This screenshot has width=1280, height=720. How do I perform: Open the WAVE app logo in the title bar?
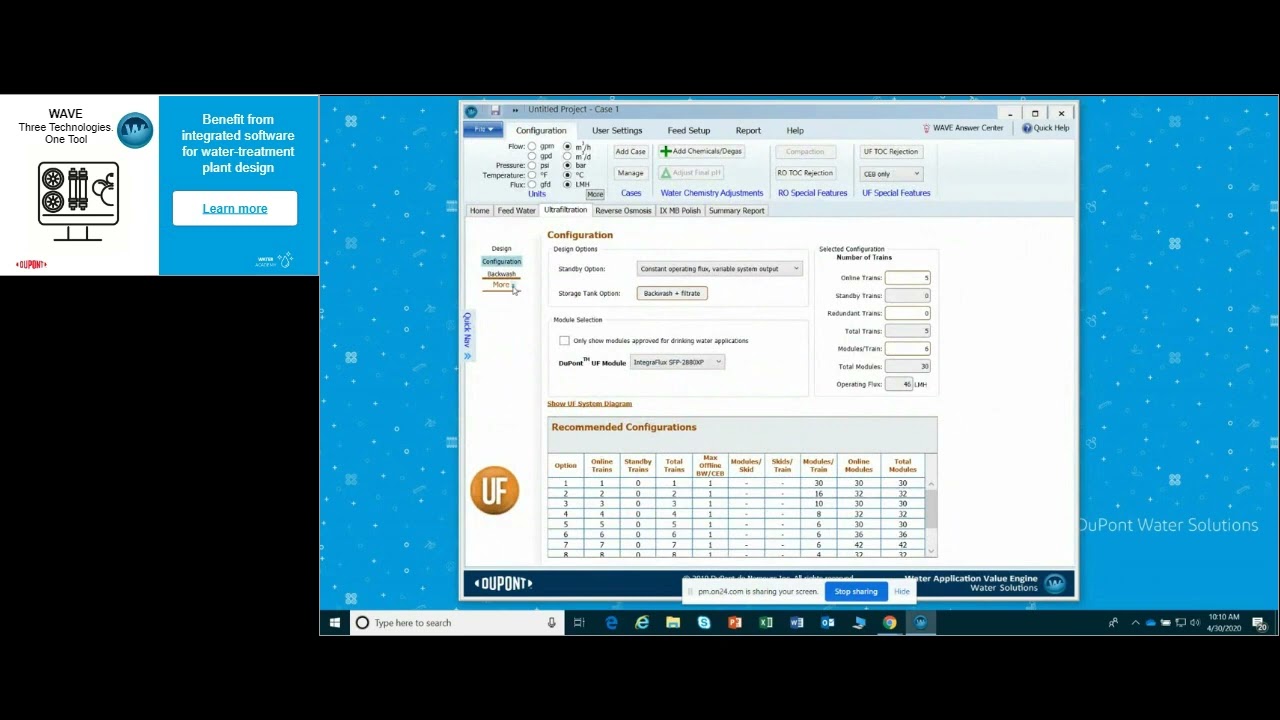coord(471,110)
